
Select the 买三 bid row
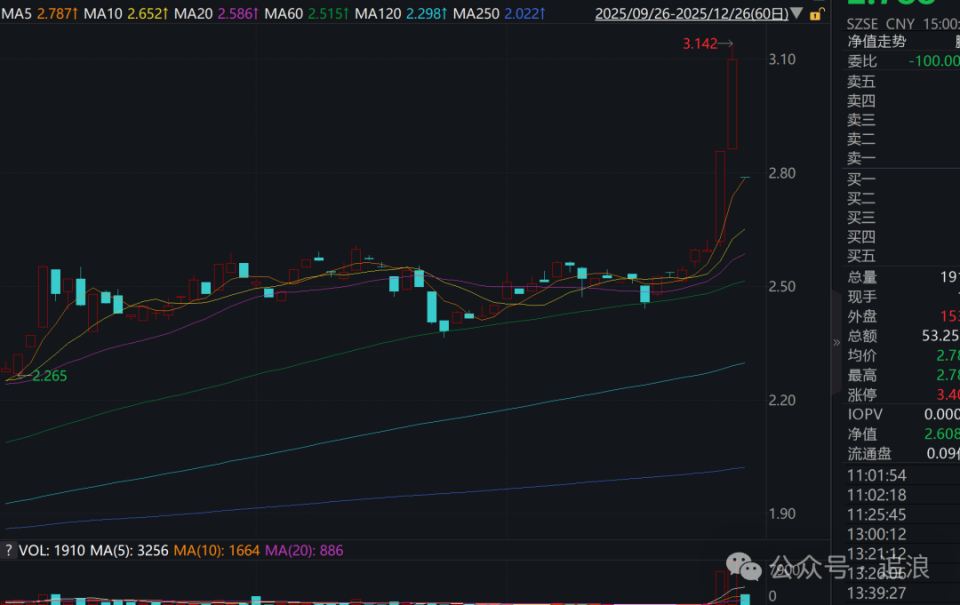[x=903, y=217]
